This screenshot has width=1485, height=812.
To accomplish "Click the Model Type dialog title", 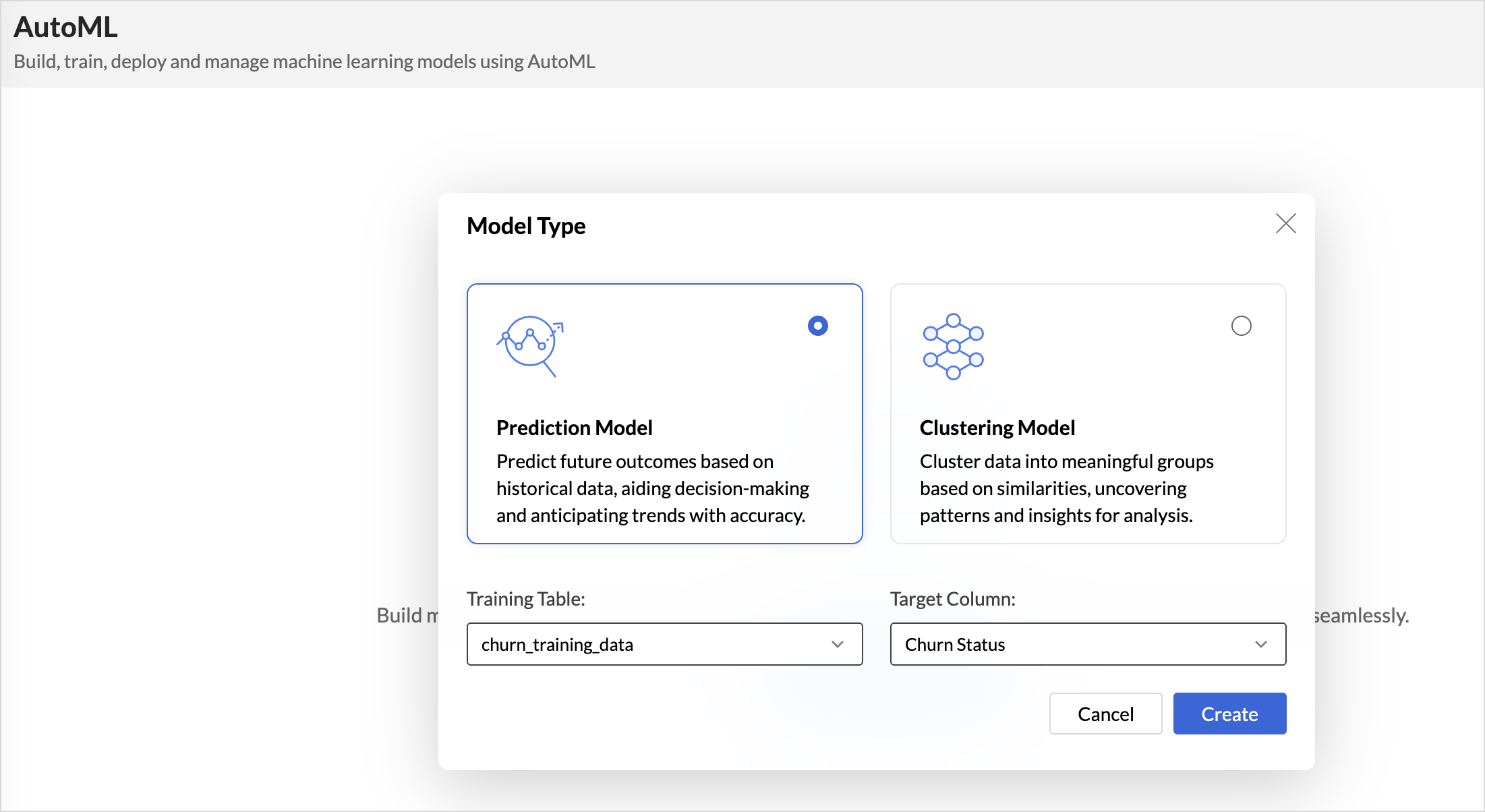I will click(x=526, y=226).
